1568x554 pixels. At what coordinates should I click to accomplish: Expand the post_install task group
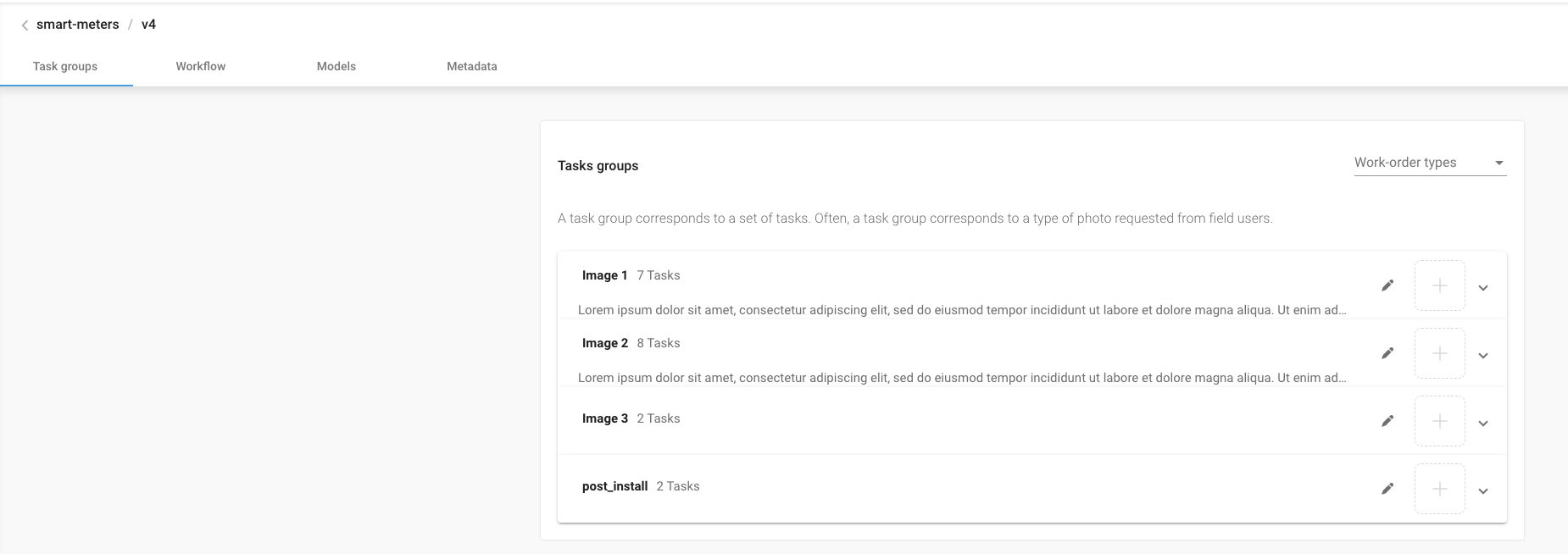coord(1483,491)
